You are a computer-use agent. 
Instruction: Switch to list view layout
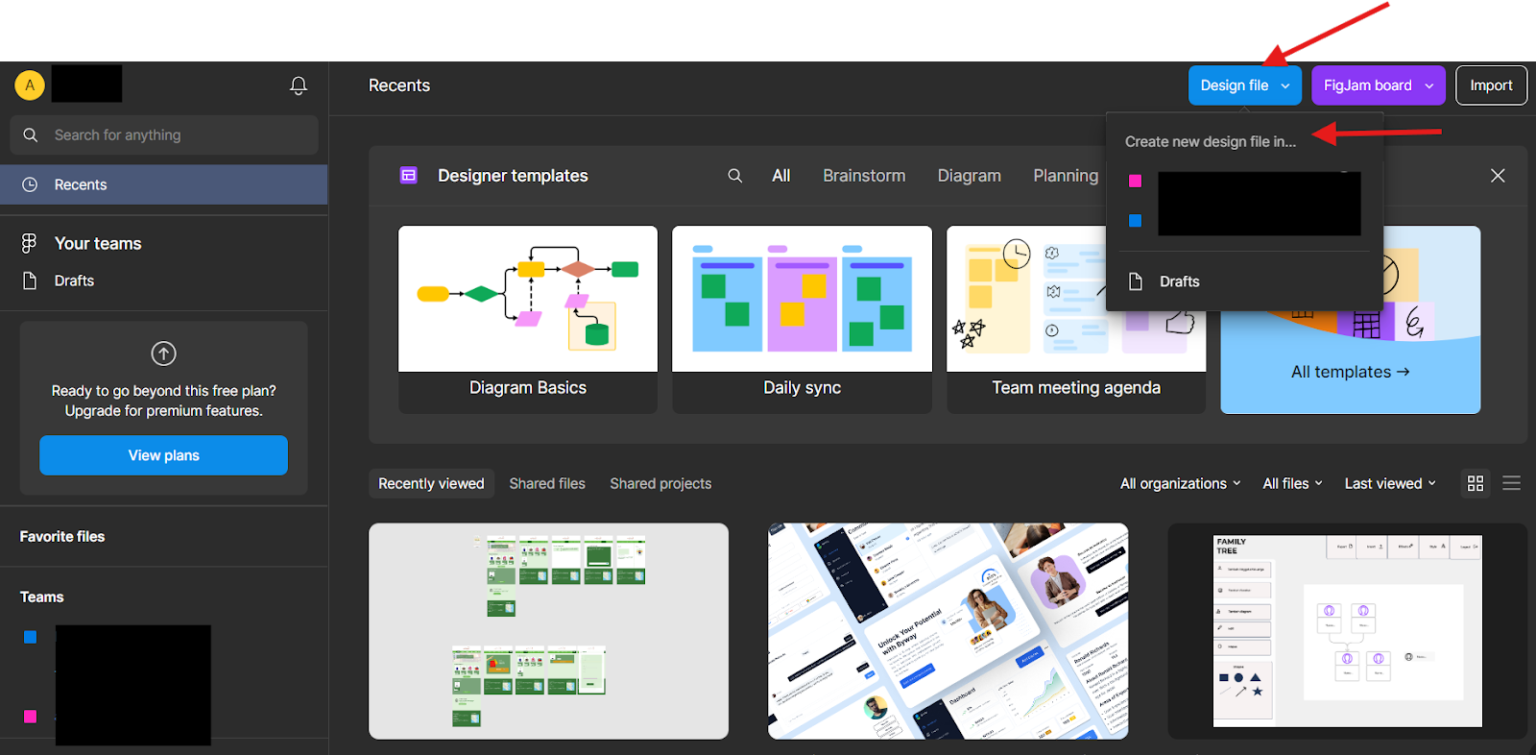(x=1512, y=483)
